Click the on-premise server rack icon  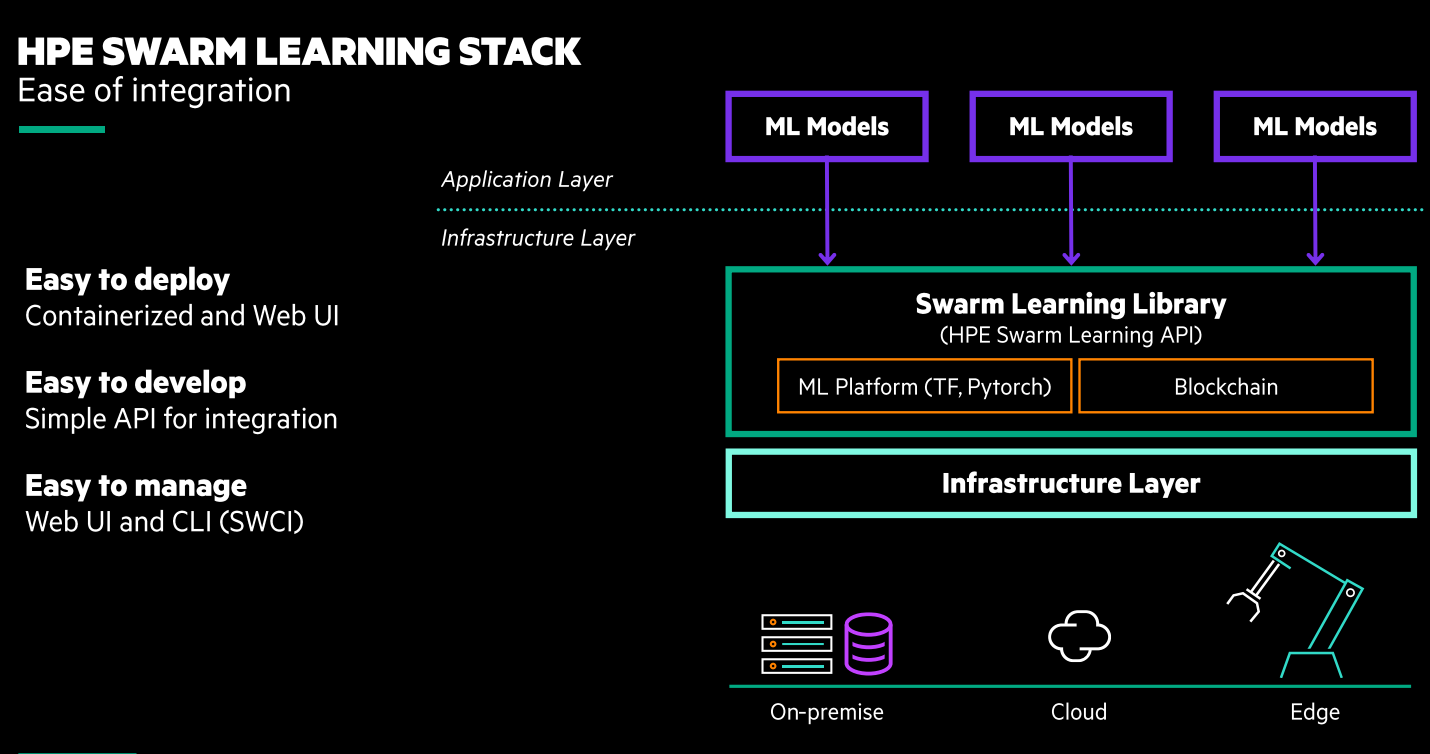pos(797,644)
